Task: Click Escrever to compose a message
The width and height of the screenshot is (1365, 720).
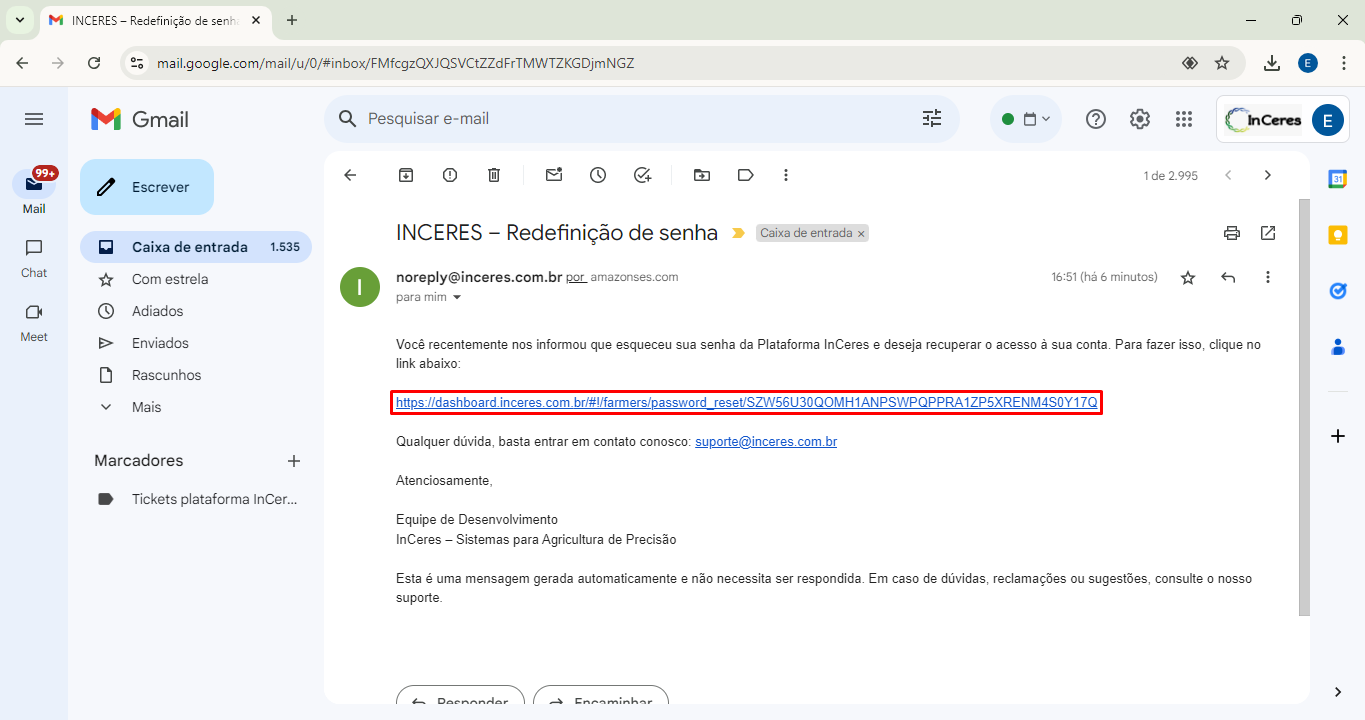Action: pyautogui.click(x=147, y=187)
